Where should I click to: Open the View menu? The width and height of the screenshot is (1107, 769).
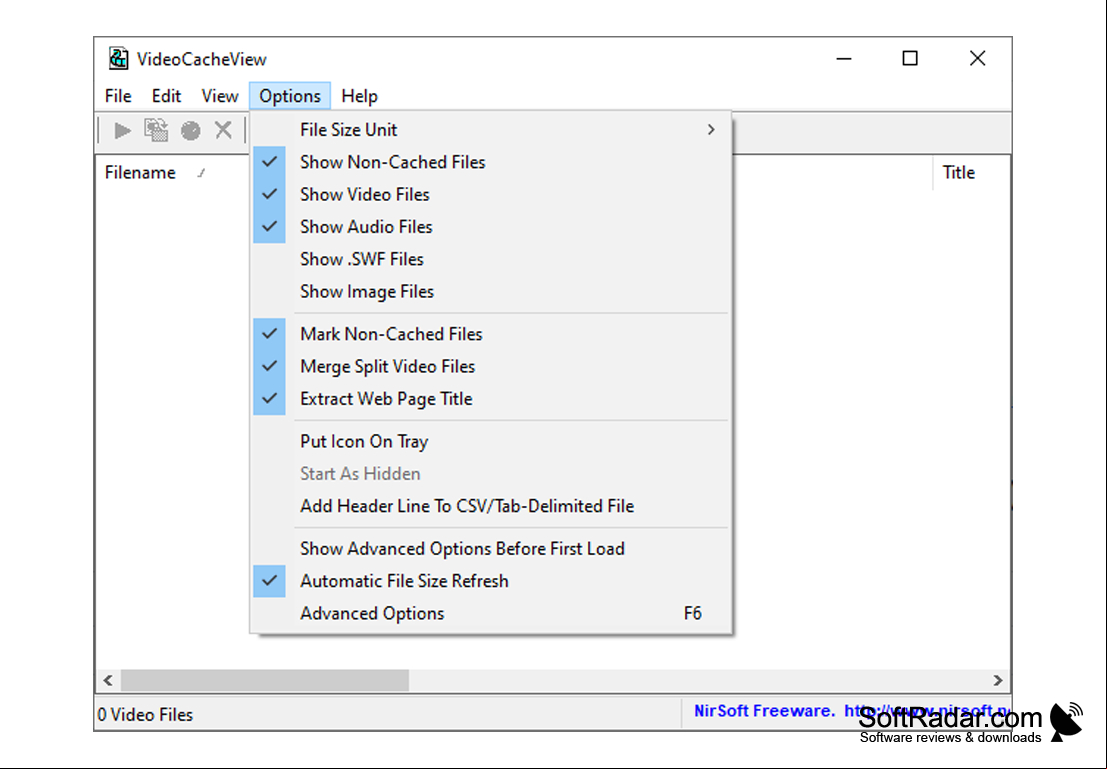220,96
